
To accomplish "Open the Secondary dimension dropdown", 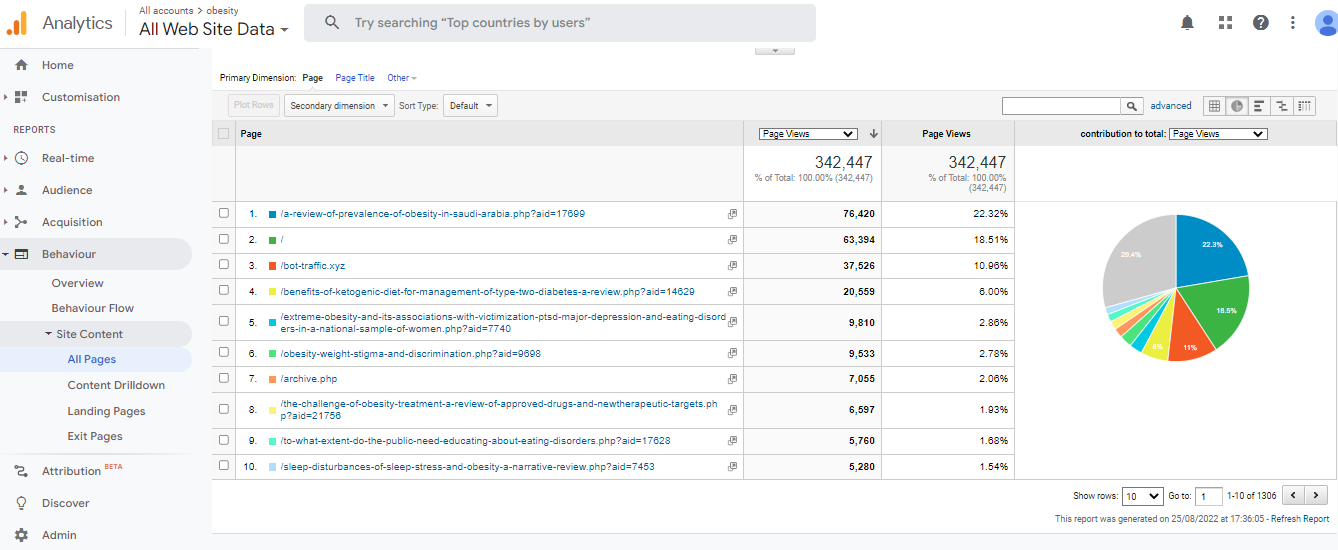I will (338, 106).
